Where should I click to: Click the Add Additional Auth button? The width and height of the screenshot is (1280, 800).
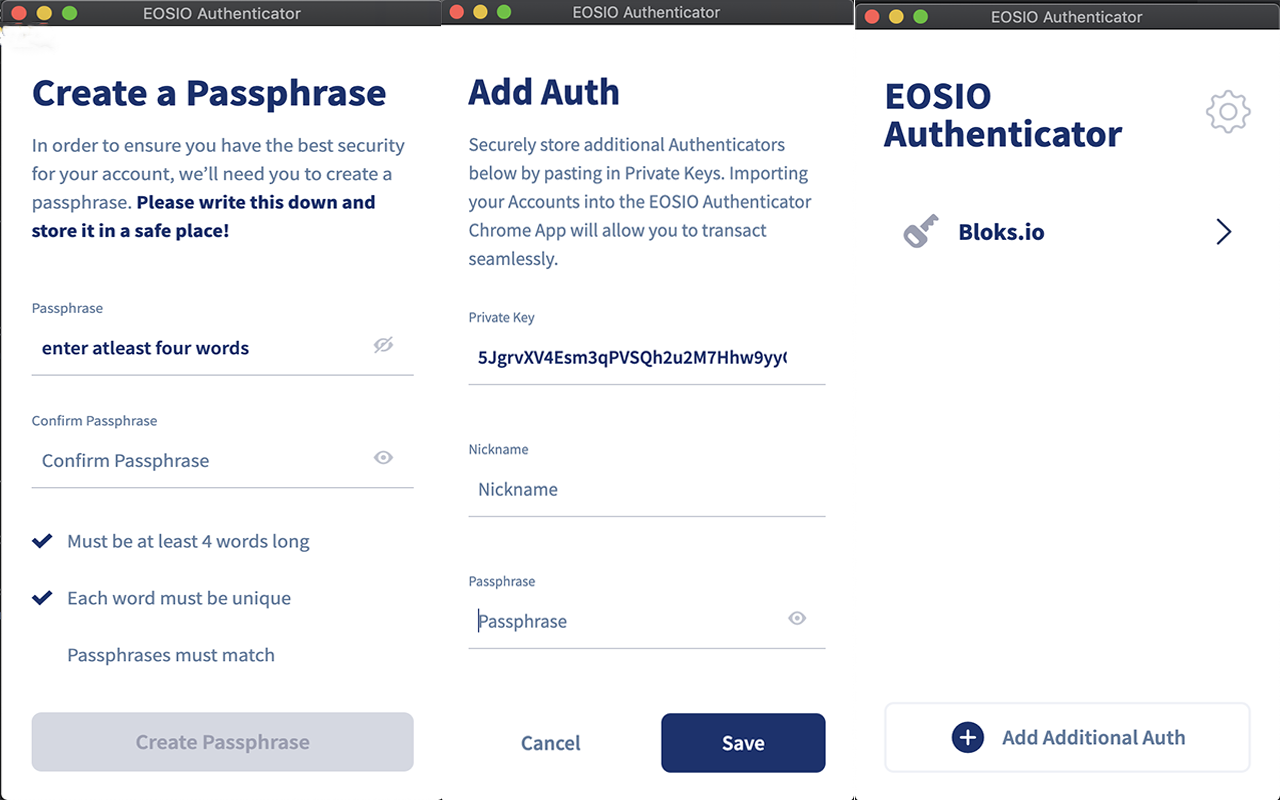pos(1067,737)
